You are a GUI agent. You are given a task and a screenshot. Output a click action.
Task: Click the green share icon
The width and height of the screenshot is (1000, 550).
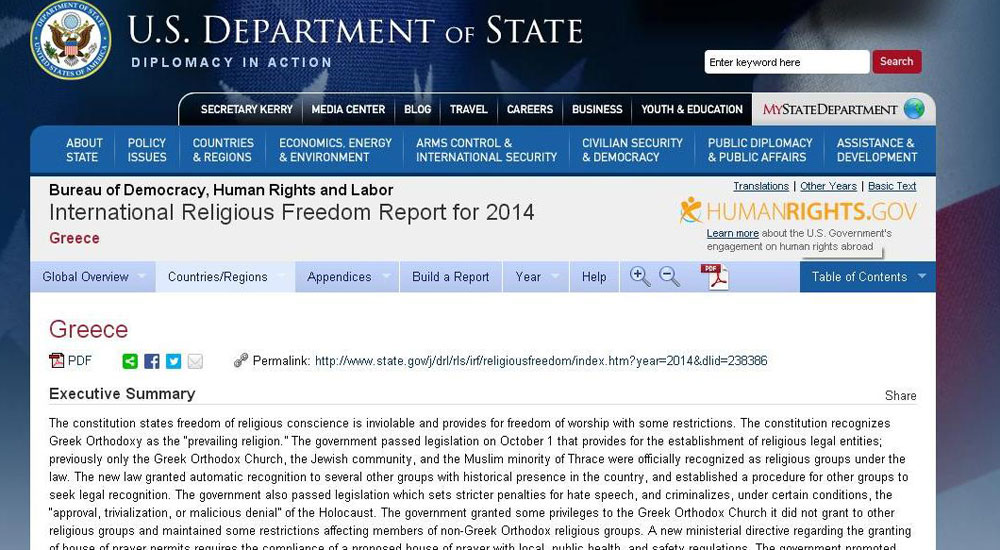click(x=130, y=361)
